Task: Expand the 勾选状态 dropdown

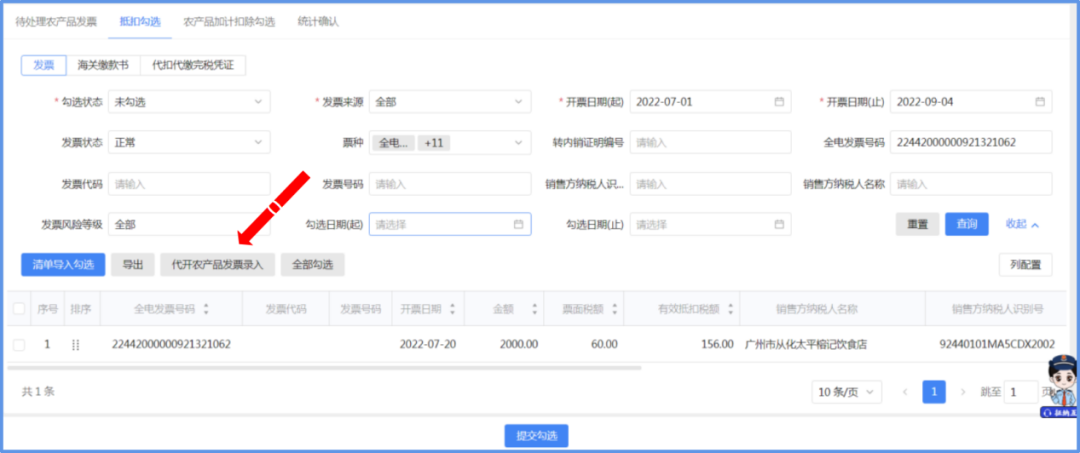Action: (189, 102)
